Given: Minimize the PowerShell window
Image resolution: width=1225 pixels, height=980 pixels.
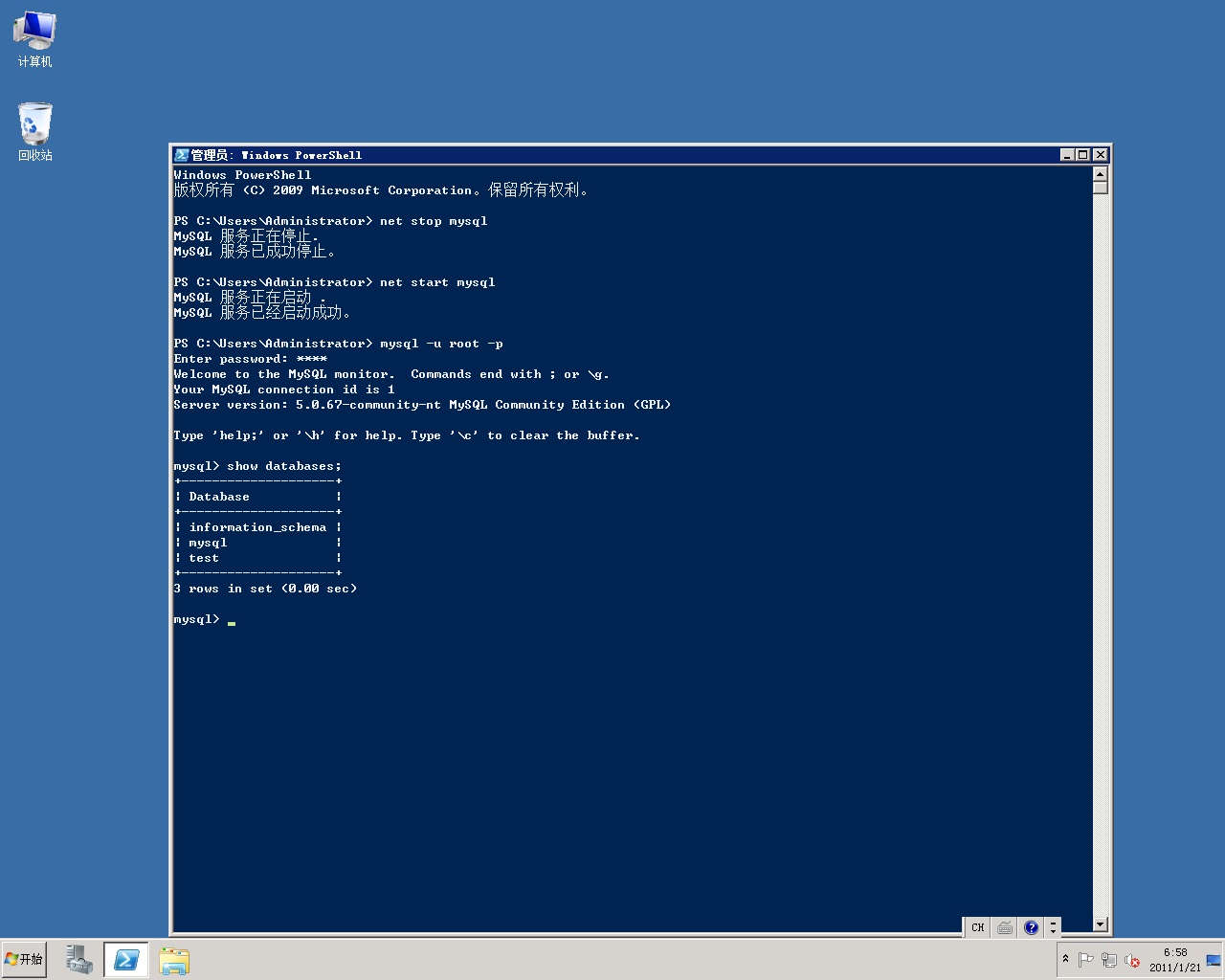Looking at the screenshot, I should (1067, 155).
